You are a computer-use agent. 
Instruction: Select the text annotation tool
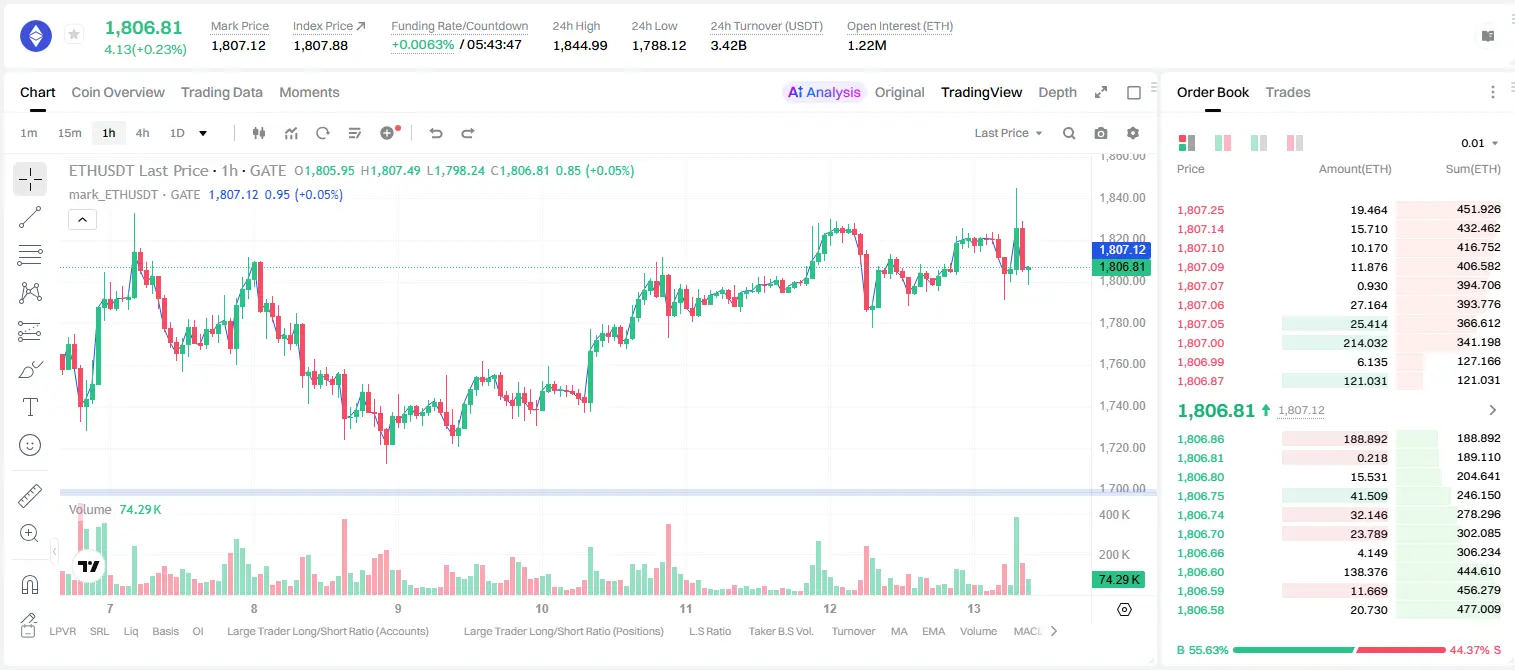tap(30, 407)
